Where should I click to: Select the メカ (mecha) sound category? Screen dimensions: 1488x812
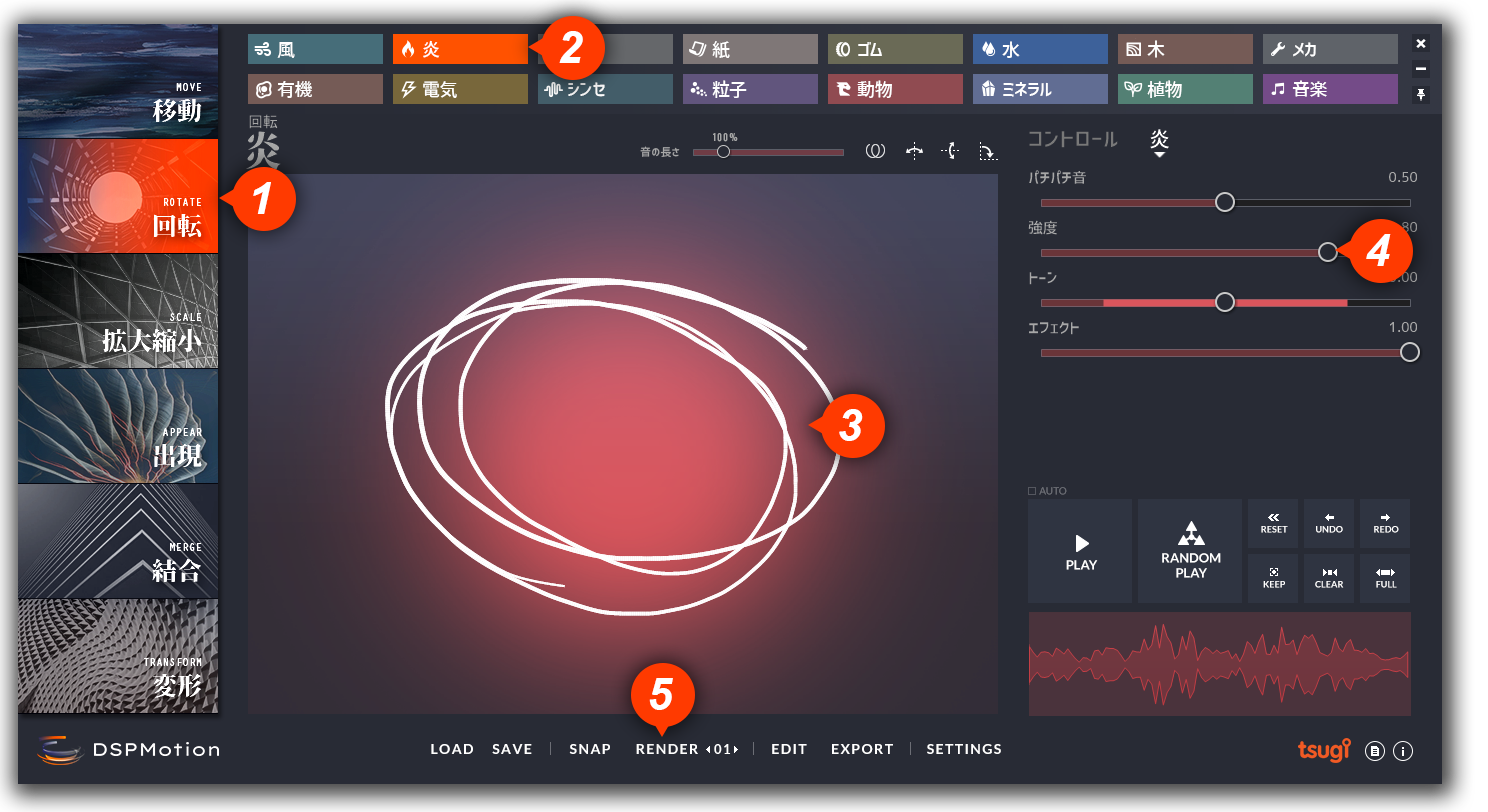1330,49
